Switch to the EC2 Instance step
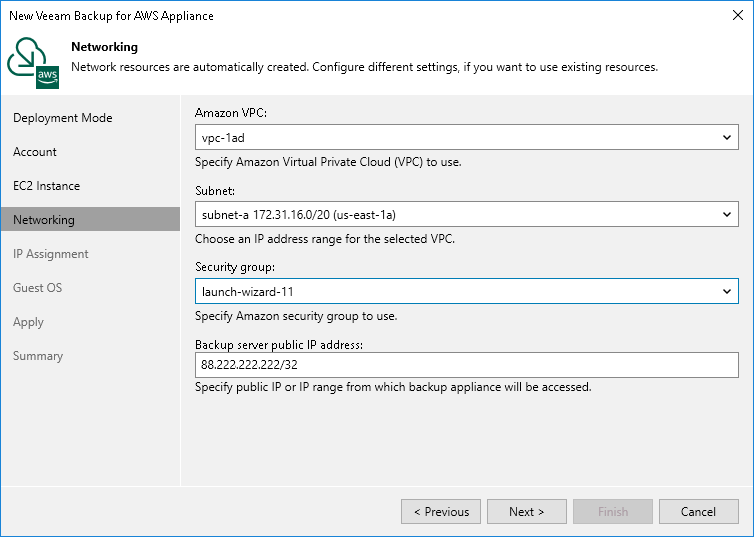The height and width of the screenshot is (537, 754). click(47, 186)
